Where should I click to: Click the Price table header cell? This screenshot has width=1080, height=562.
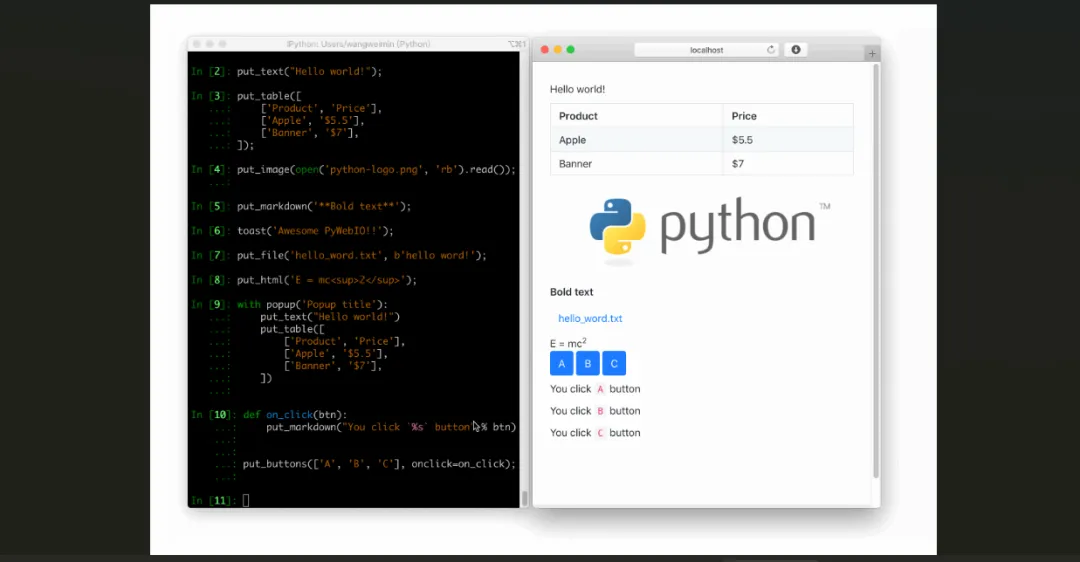[788, 116]
